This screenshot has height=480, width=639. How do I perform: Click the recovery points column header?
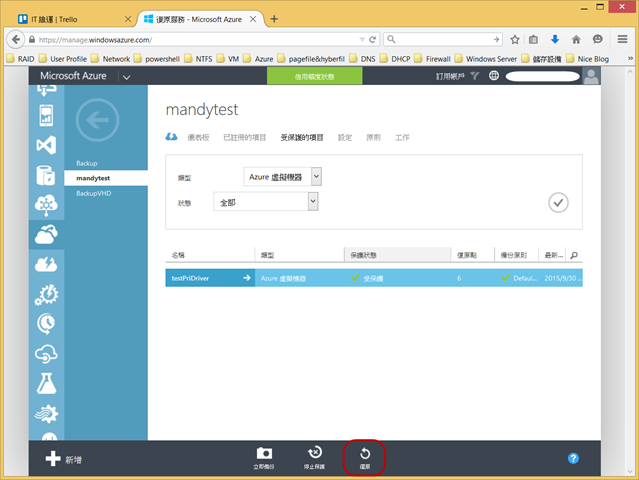point(473,255)
